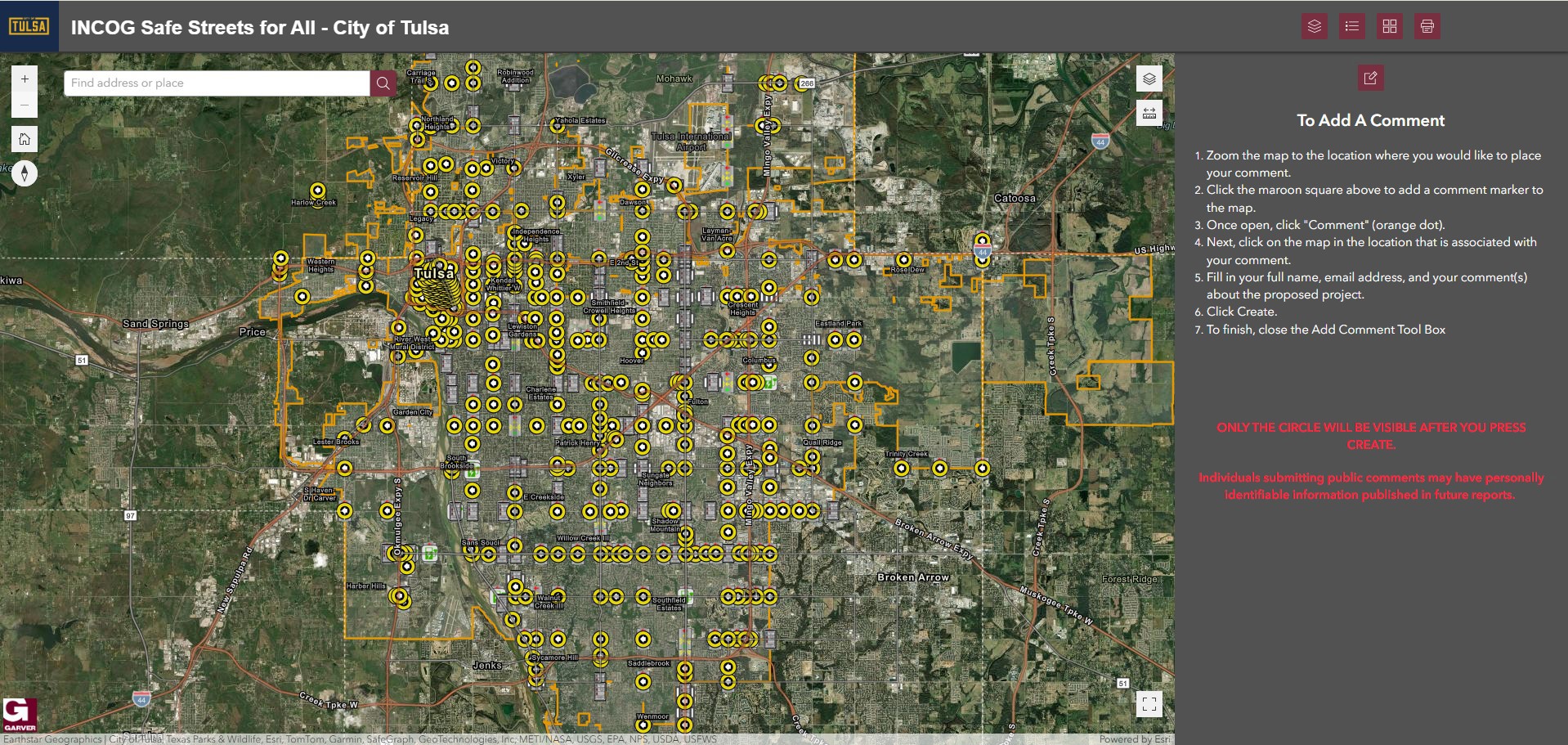
Task: Open the Layers panel in the header
Action: pyautogui.click(x=1314, y=26)
